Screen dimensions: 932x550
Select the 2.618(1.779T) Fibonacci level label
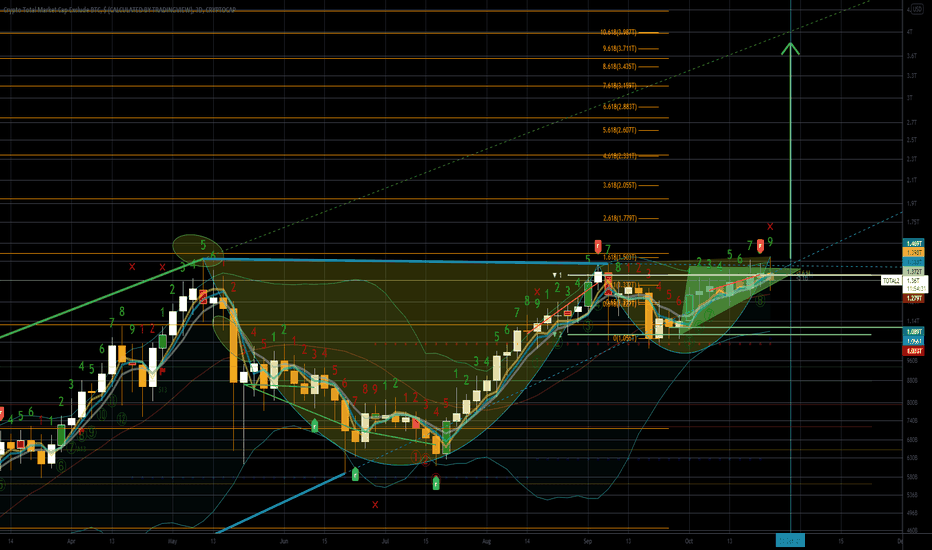pyautogui.click(x=619, y=218)
